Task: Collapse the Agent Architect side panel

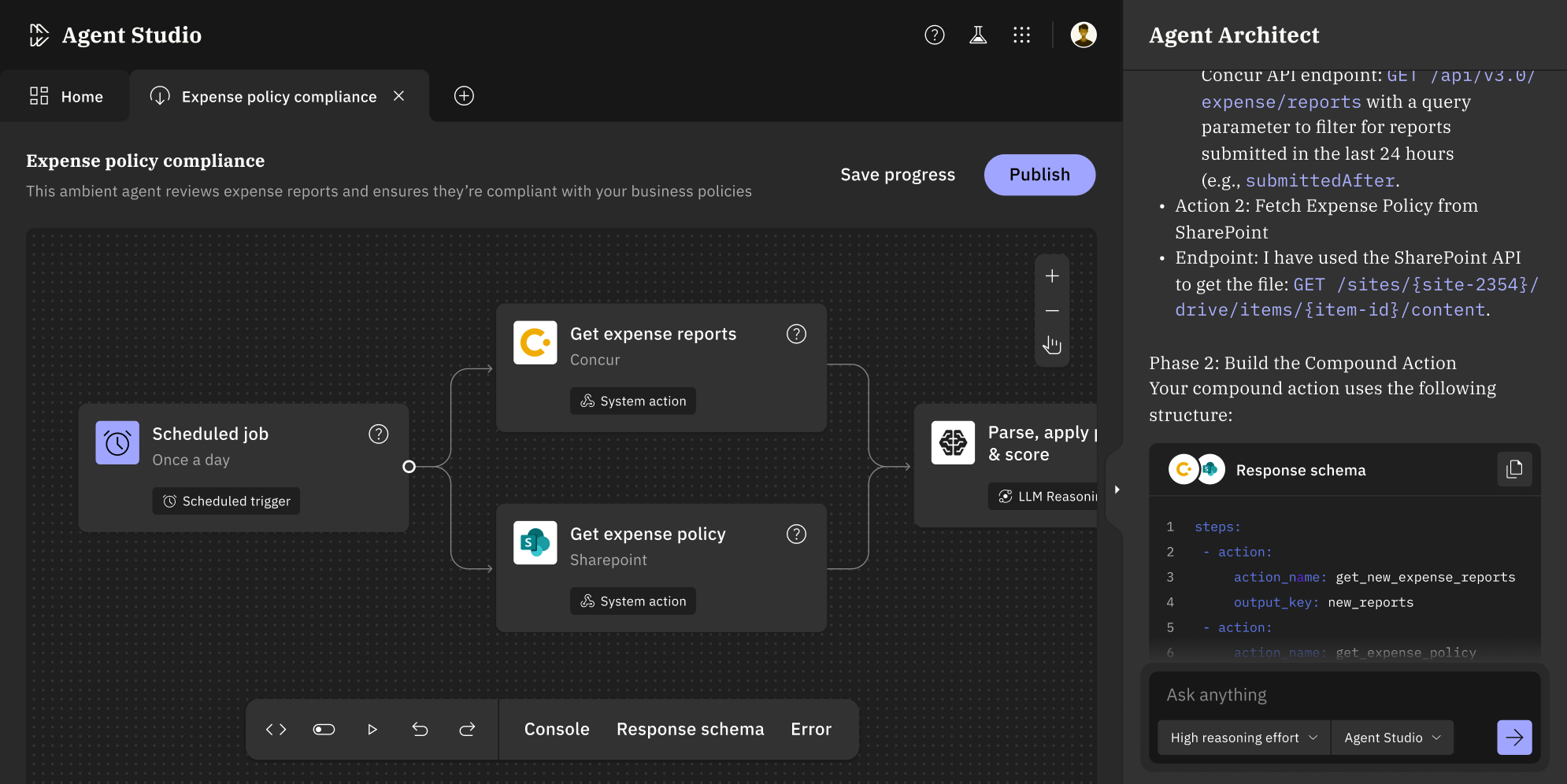Action: [x=1116, y=490]
